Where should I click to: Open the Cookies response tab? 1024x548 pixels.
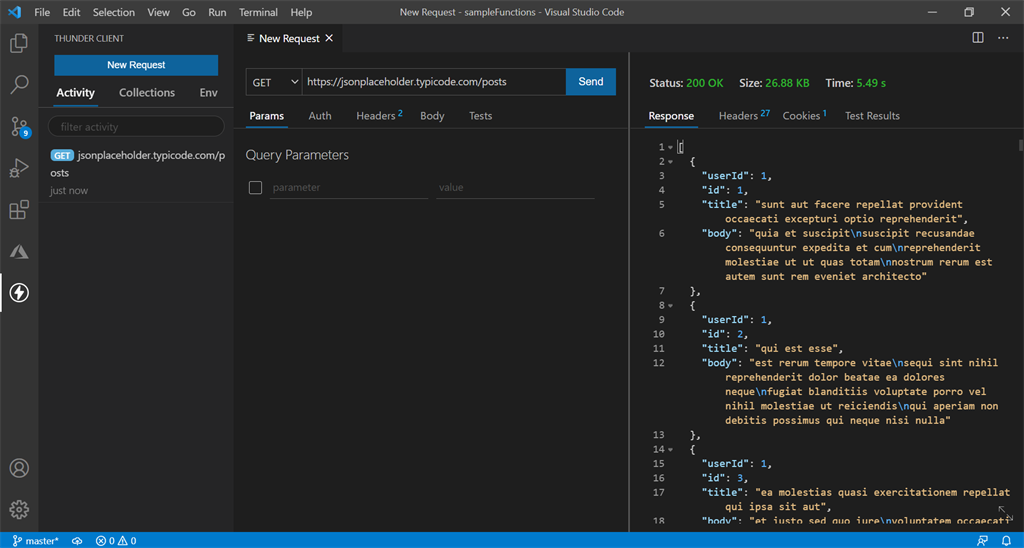pos(805,116)
